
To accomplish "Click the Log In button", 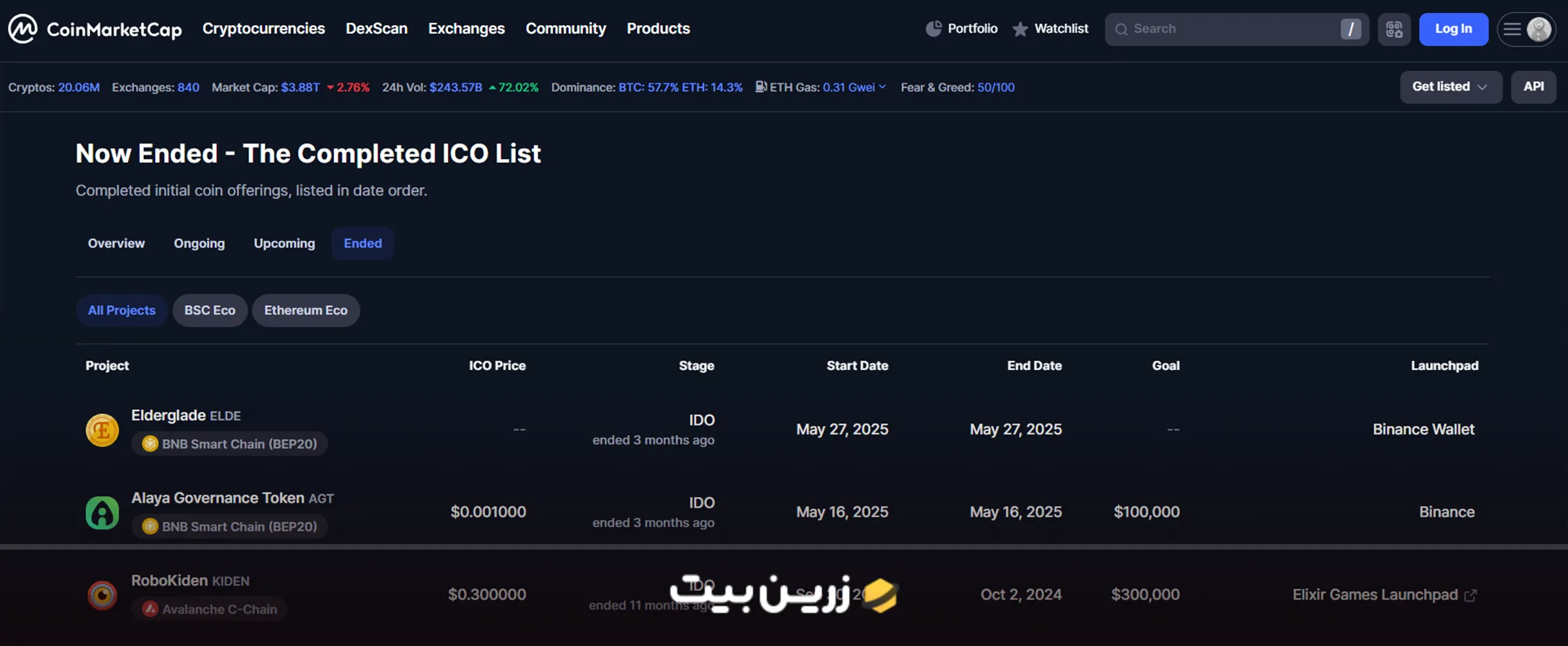I will (1454, 29).
